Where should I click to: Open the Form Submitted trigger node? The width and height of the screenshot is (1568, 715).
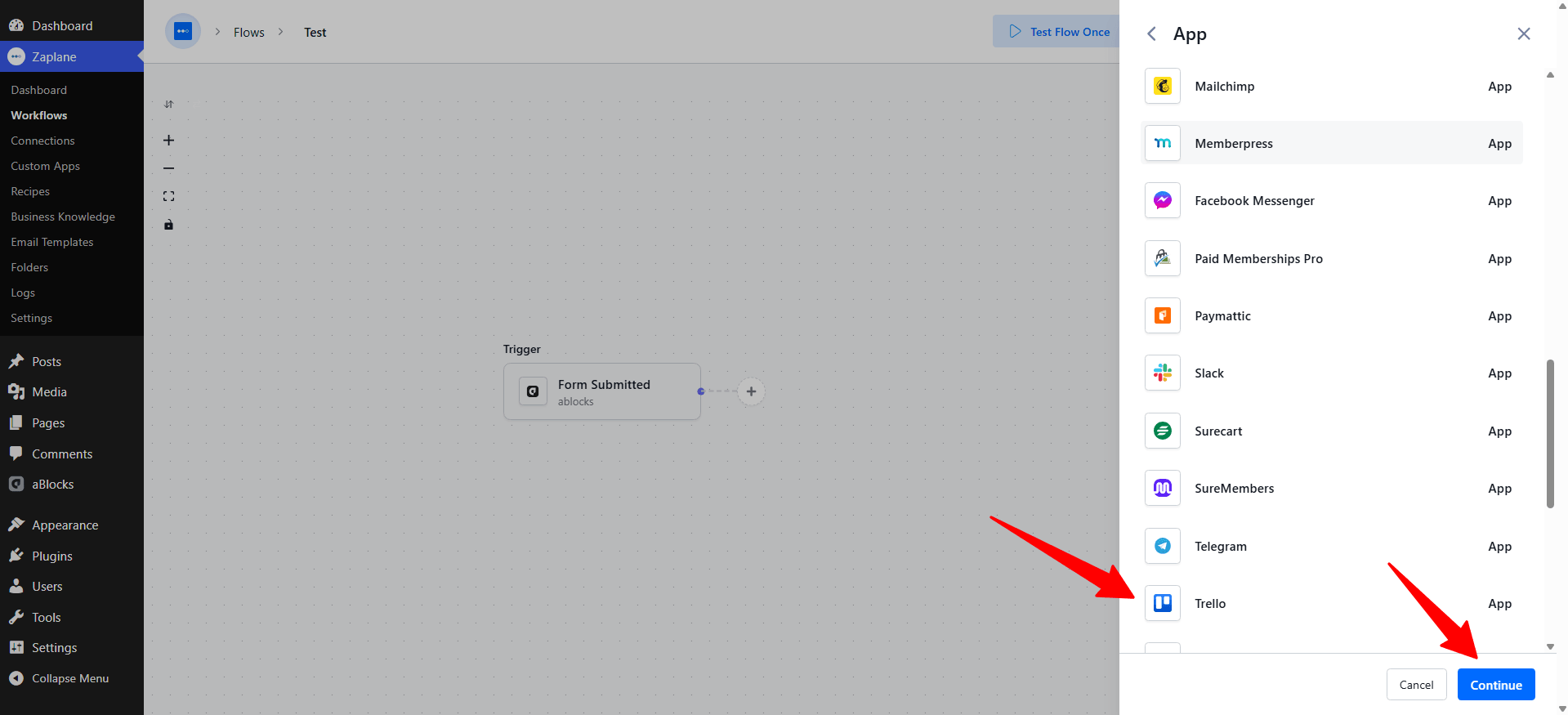(602, 391)
